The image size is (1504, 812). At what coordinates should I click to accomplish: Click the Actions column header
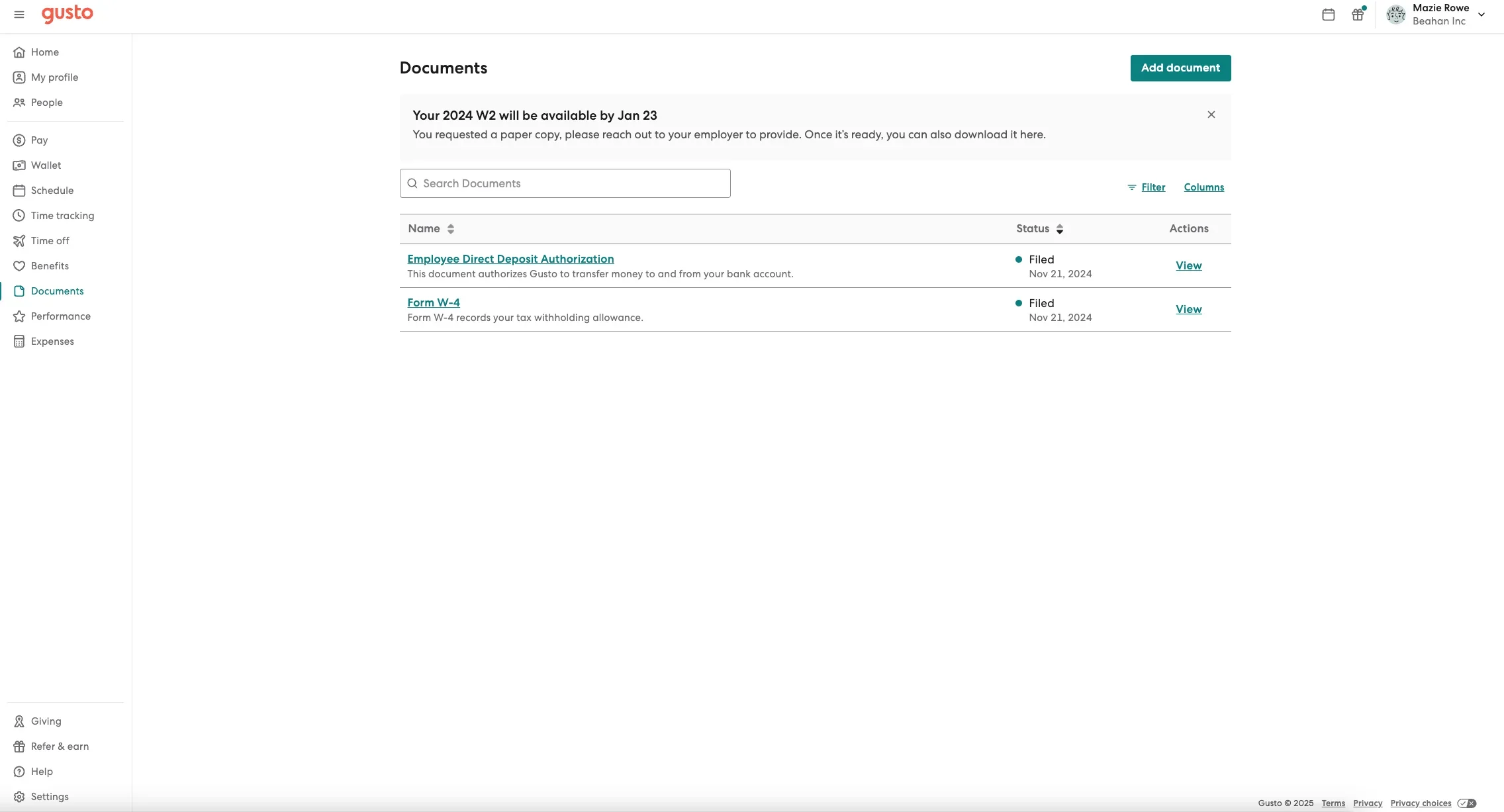point(1188,228)
